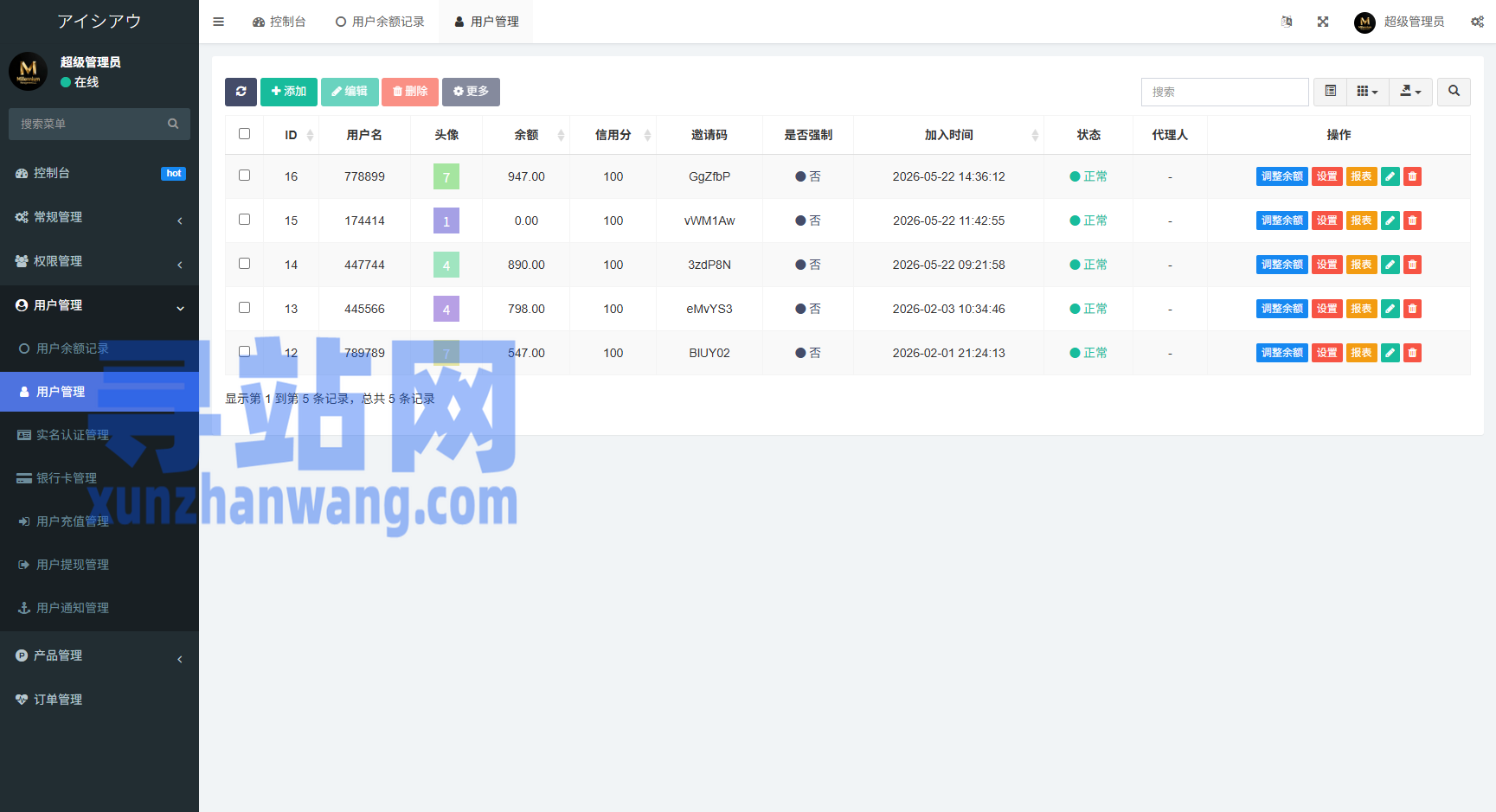Click the 删除 toolbar button

(x=410, y=92)
